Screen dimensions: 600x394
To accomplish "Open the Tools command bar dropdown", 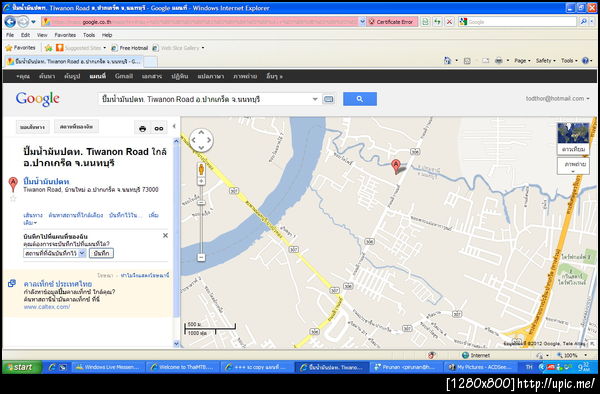I will point(569,60).
